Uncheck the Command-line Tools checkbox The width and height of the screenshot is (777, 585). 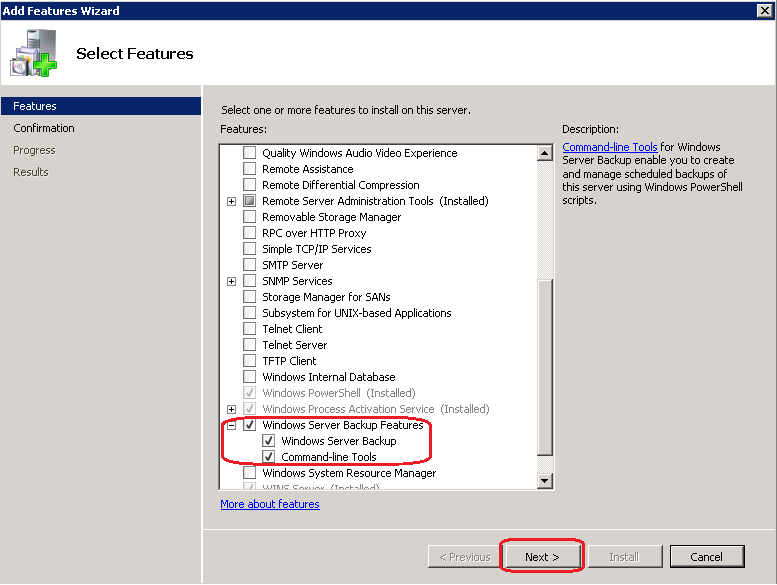268,457
